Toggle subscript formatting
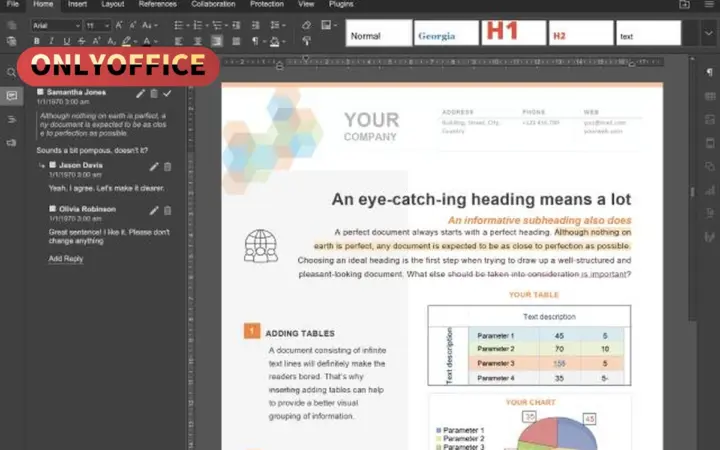Viewport: 720px width, 450px height. tap(111, 41)
